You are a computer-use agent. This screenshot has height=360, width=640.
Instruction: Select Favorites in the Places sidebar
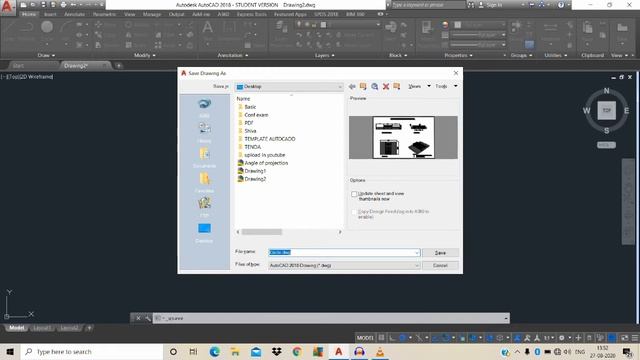click(204, 182)
